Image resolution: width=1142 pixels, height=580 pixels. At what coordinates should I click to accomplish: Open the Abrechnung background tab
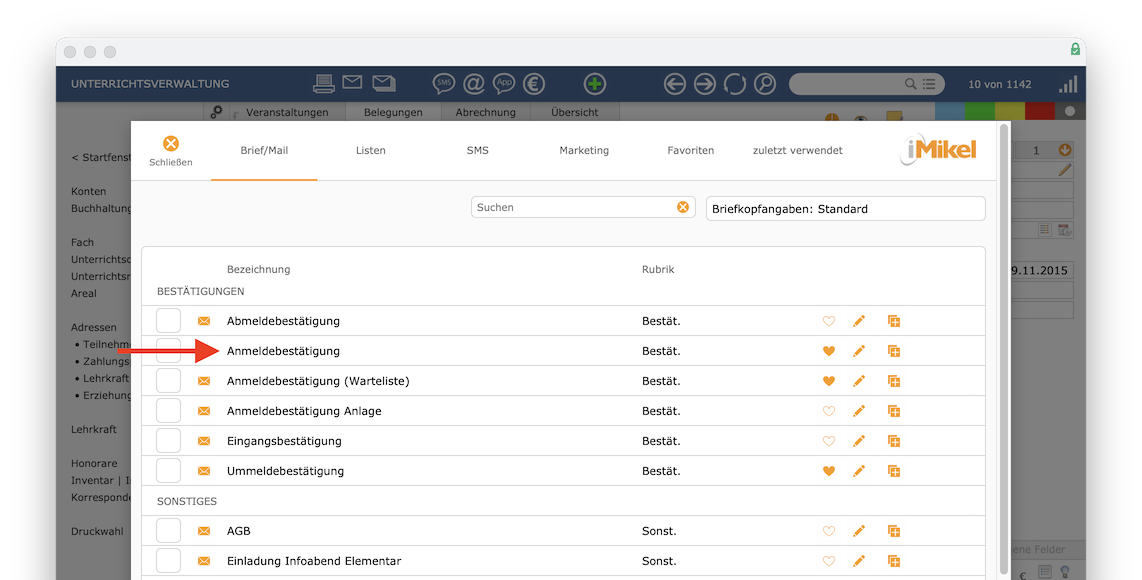486,112
